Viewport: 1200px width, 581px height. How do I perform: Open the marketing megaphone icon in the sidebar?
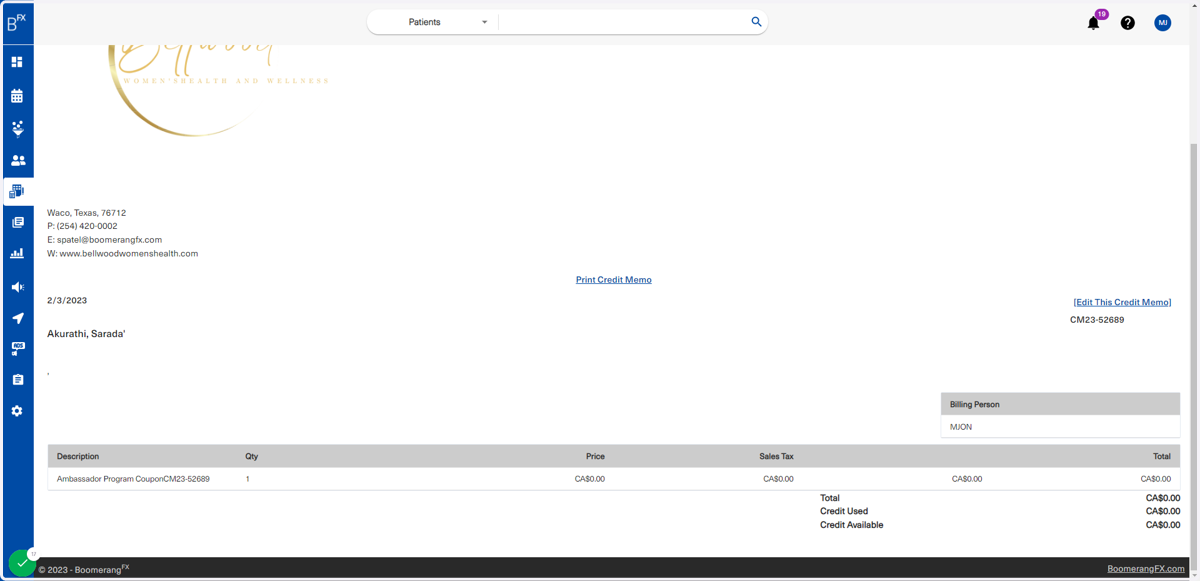pyautogui.click(x=17, y=287)
